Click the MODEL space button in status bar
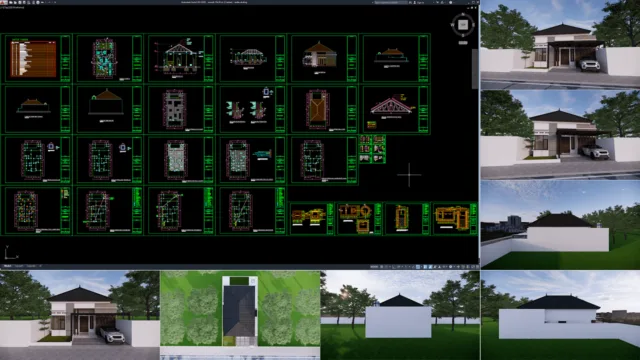The height and width of the screenshot is (360, 640). (x=374, y=267)
